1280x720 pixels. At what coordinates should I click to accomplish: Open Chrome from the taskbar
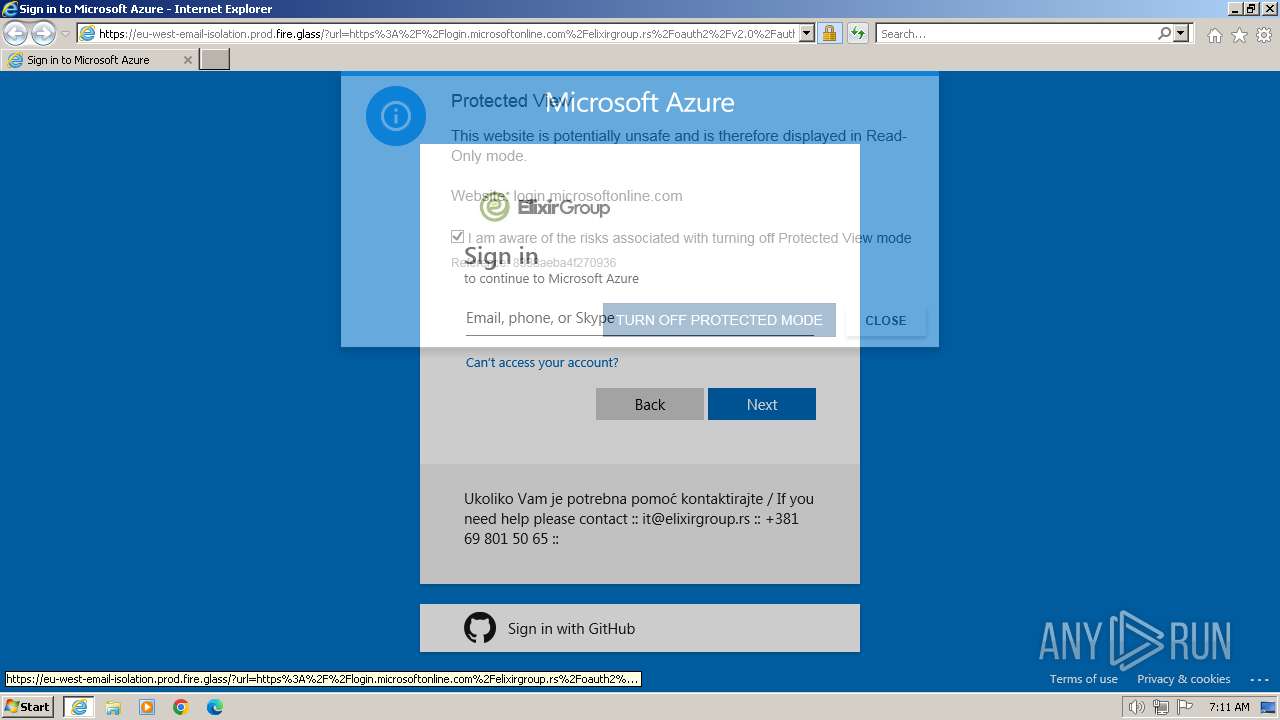point(181,707)
